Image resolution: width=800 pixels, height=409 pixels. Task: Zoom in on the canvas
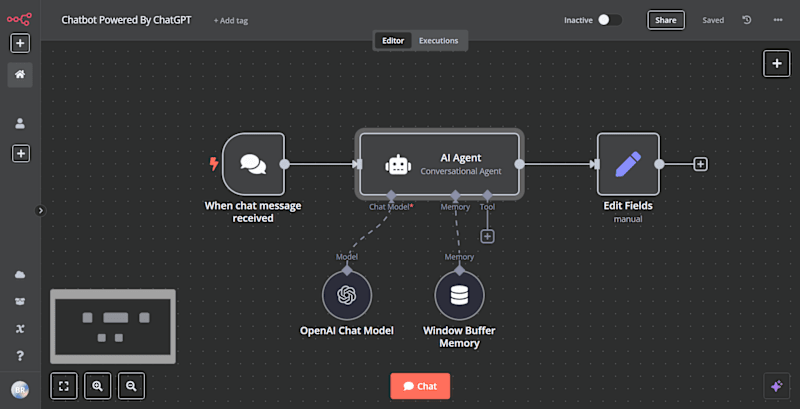tap(97, 386)
